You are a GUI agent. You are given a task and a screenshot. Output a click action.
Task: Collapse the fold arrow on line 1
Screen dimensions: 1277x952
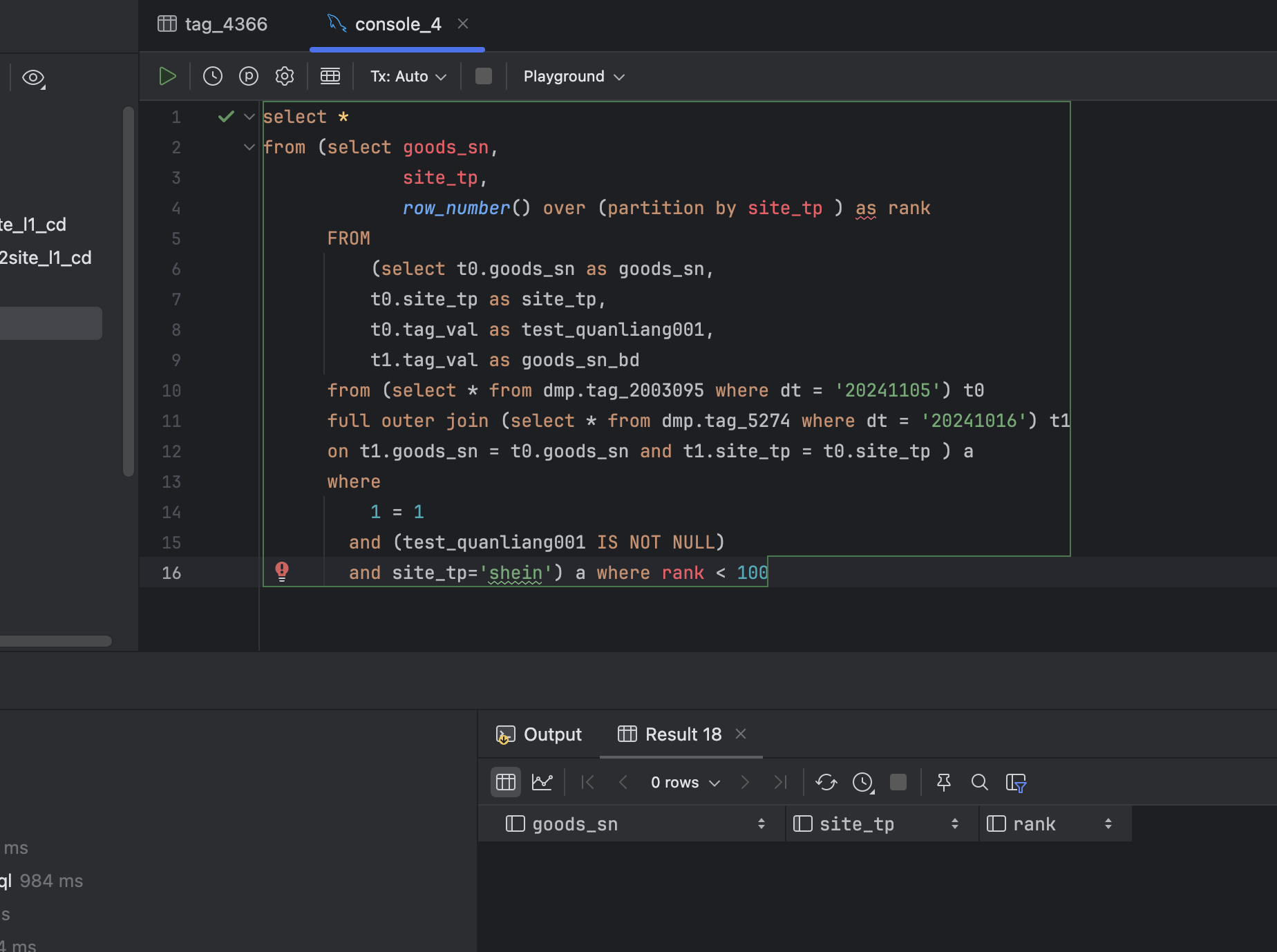point(249,117)
